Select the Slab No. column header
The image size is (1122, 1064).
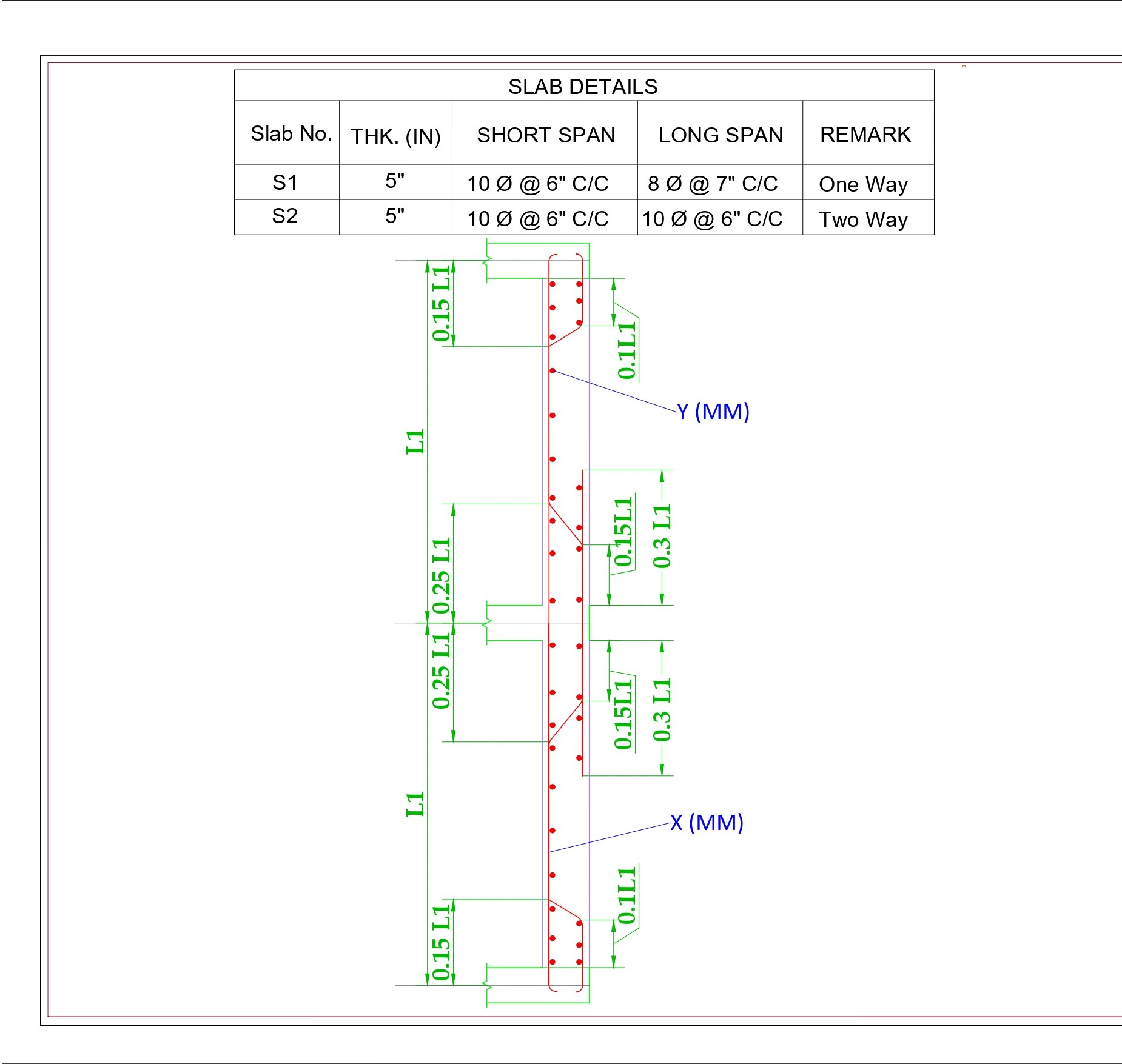291,133
